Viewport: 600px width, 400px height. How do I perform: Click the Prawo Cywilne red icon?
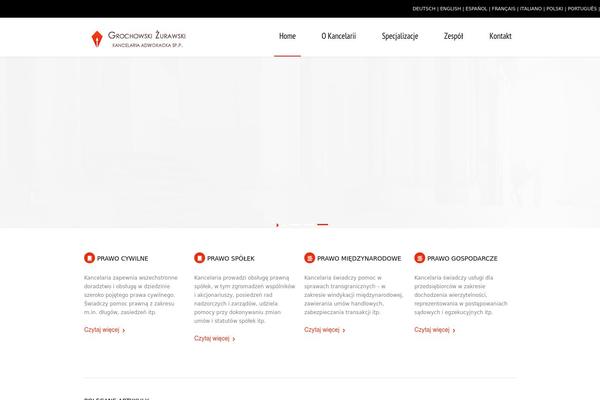(89, 258)
